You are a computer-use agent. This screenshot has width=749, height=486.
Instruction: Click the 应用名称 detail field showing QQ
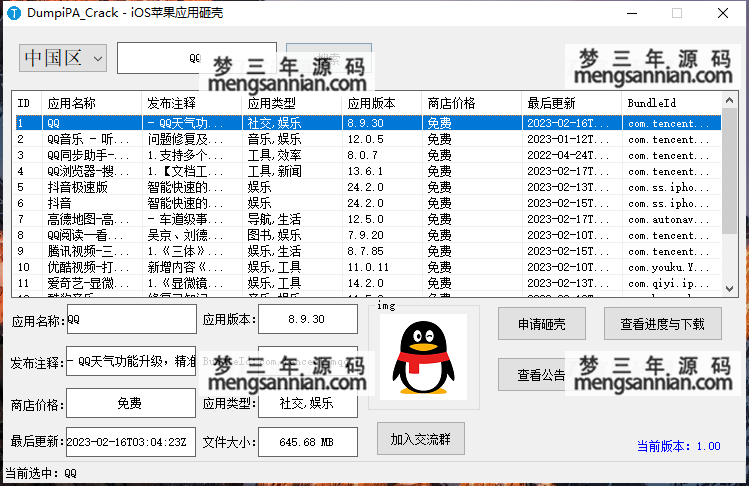click(131, 319)
